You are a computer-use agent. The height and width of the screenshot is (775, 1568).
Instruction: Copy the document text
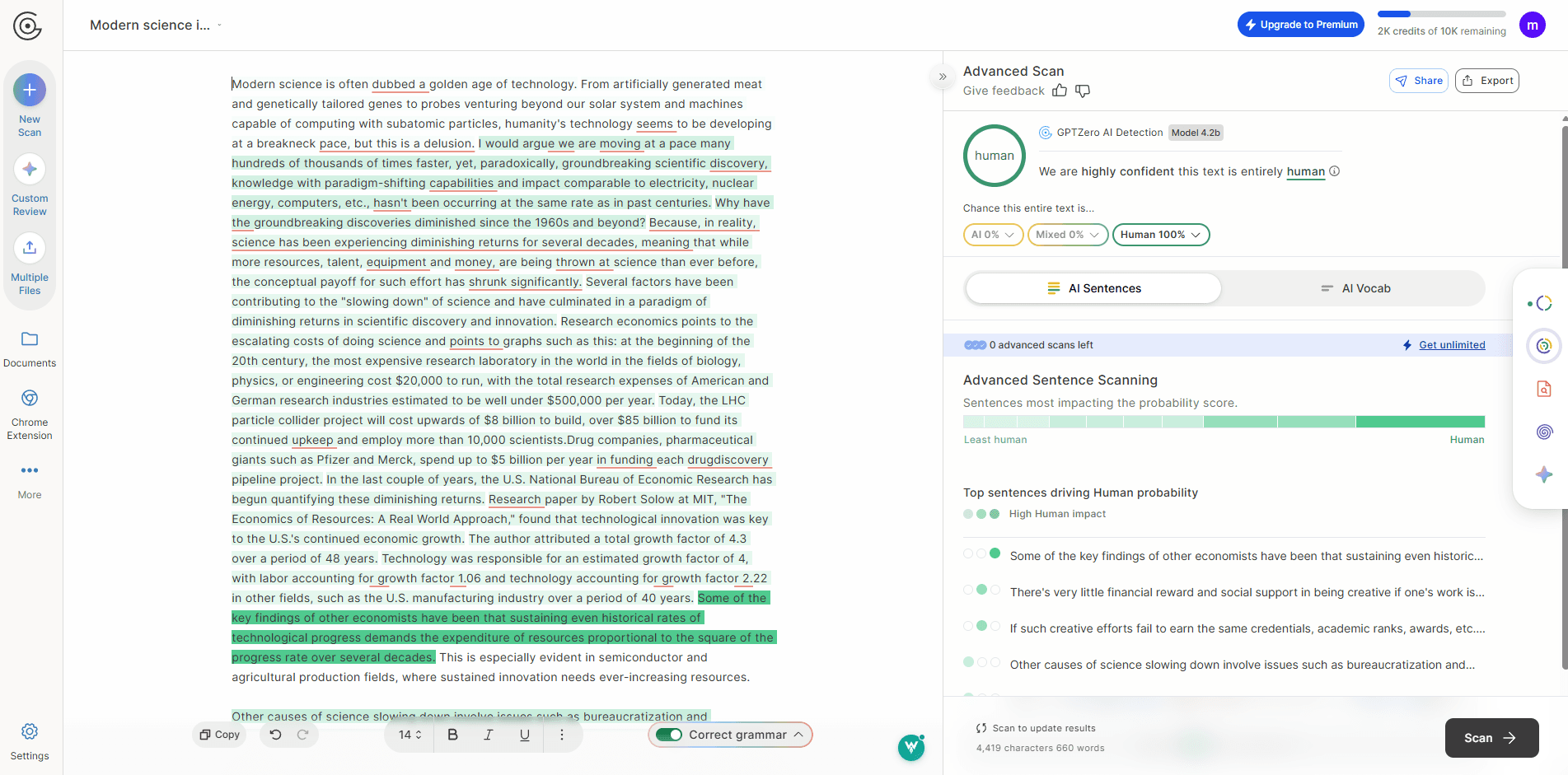point(218,734)
